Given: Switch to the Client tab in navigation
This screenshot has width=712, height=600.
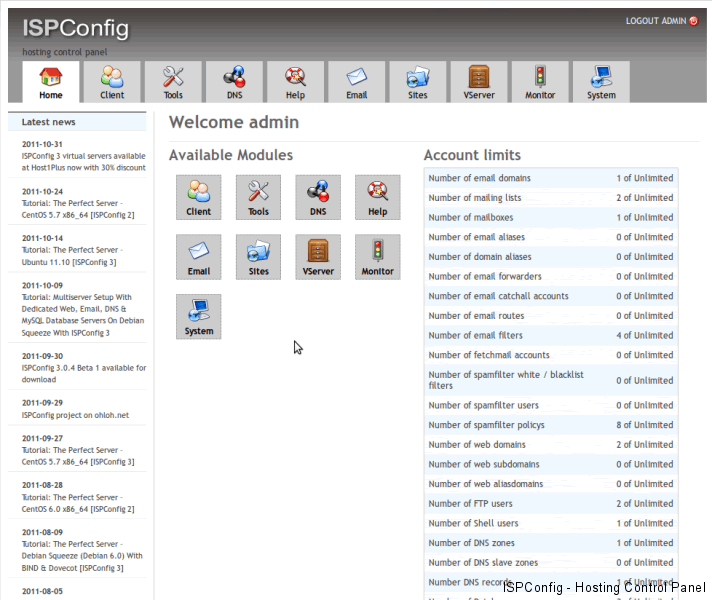Looking at the screenshot, I should (x=112, y=82).
